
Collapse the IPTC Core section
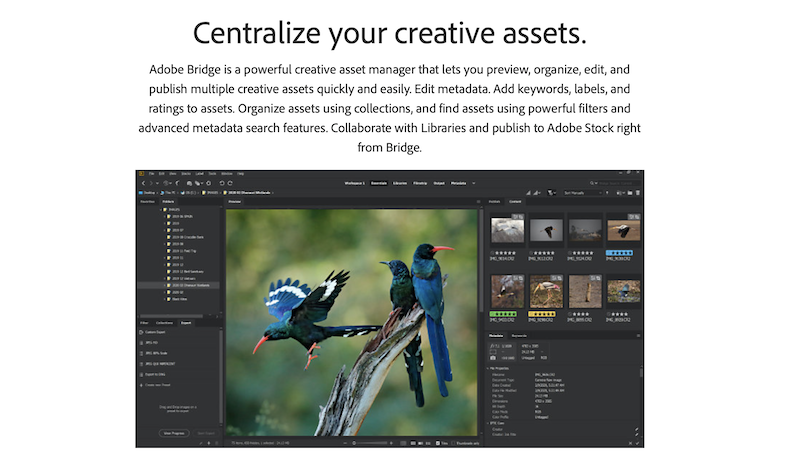(x=488, y=423)
